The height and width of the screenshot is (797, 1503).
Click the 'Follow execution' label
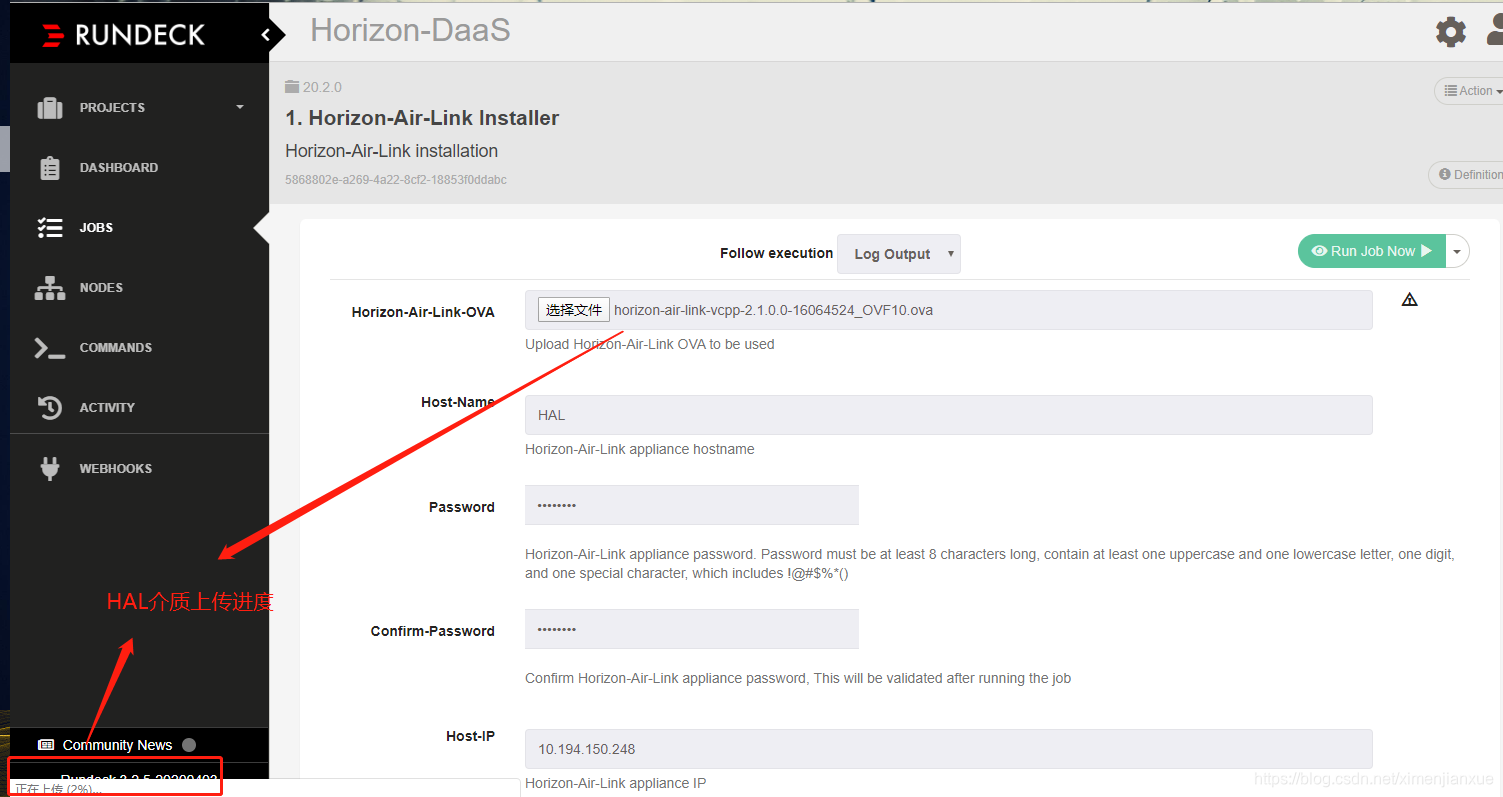776,253
